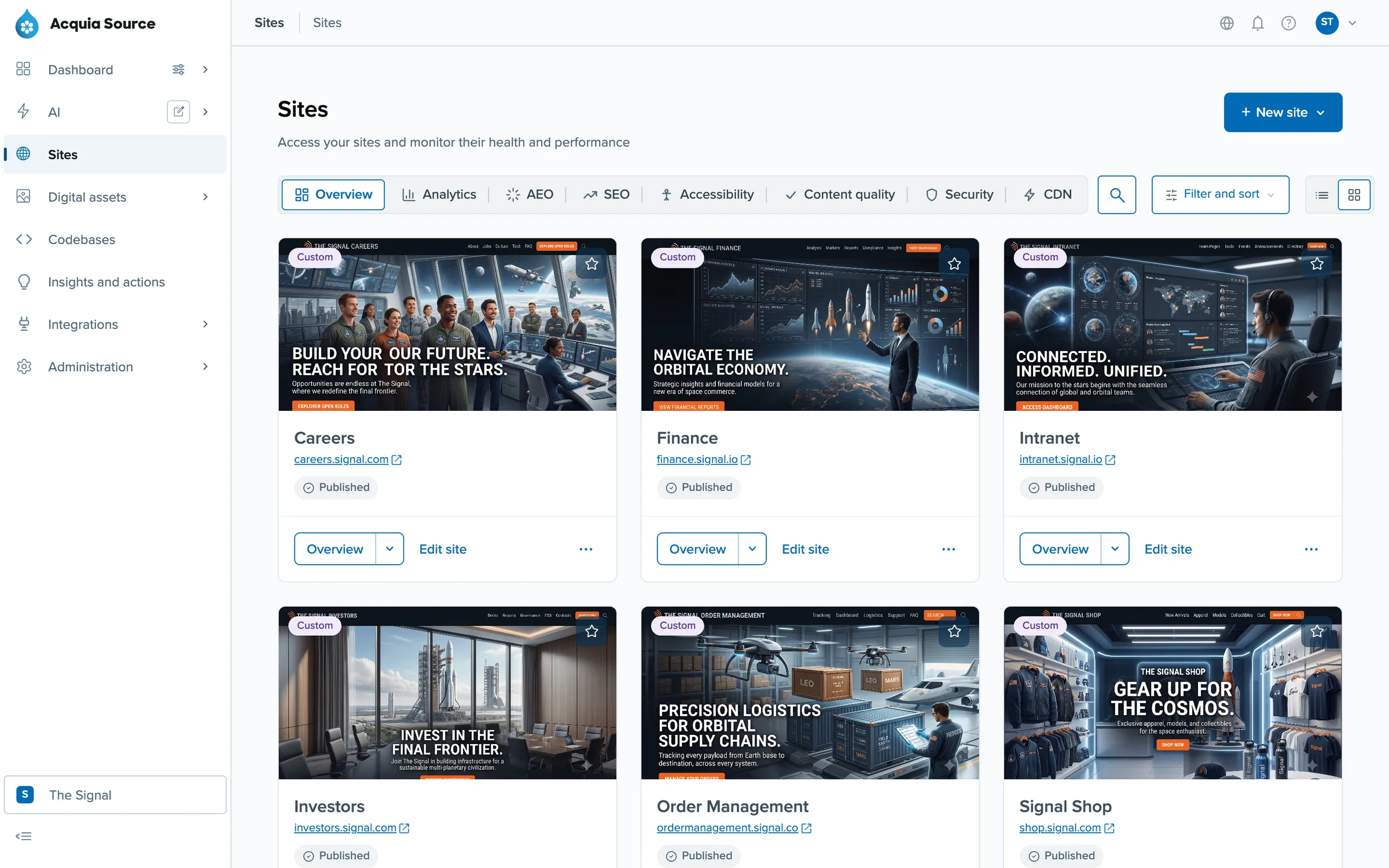The width and height of the screenshot is (1389, 868).
Task: Switch to the SEO tab
Action: [x=606, y=194]
